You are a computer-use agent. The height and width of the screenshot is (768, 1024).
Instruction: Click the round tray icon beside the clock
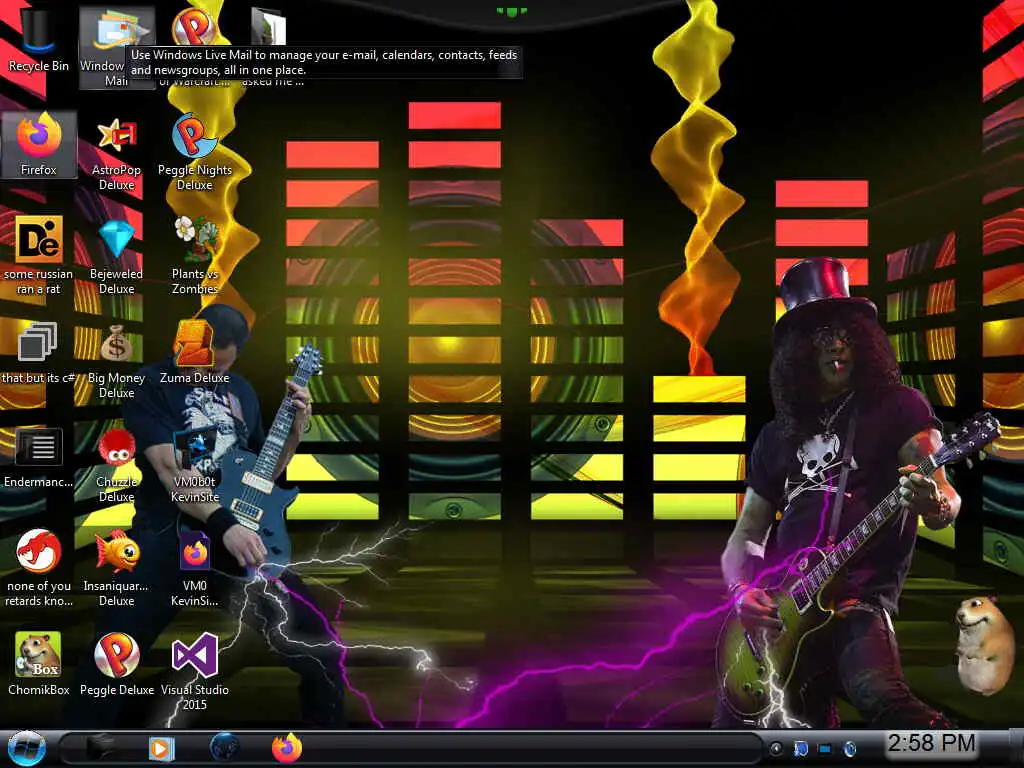850,749
